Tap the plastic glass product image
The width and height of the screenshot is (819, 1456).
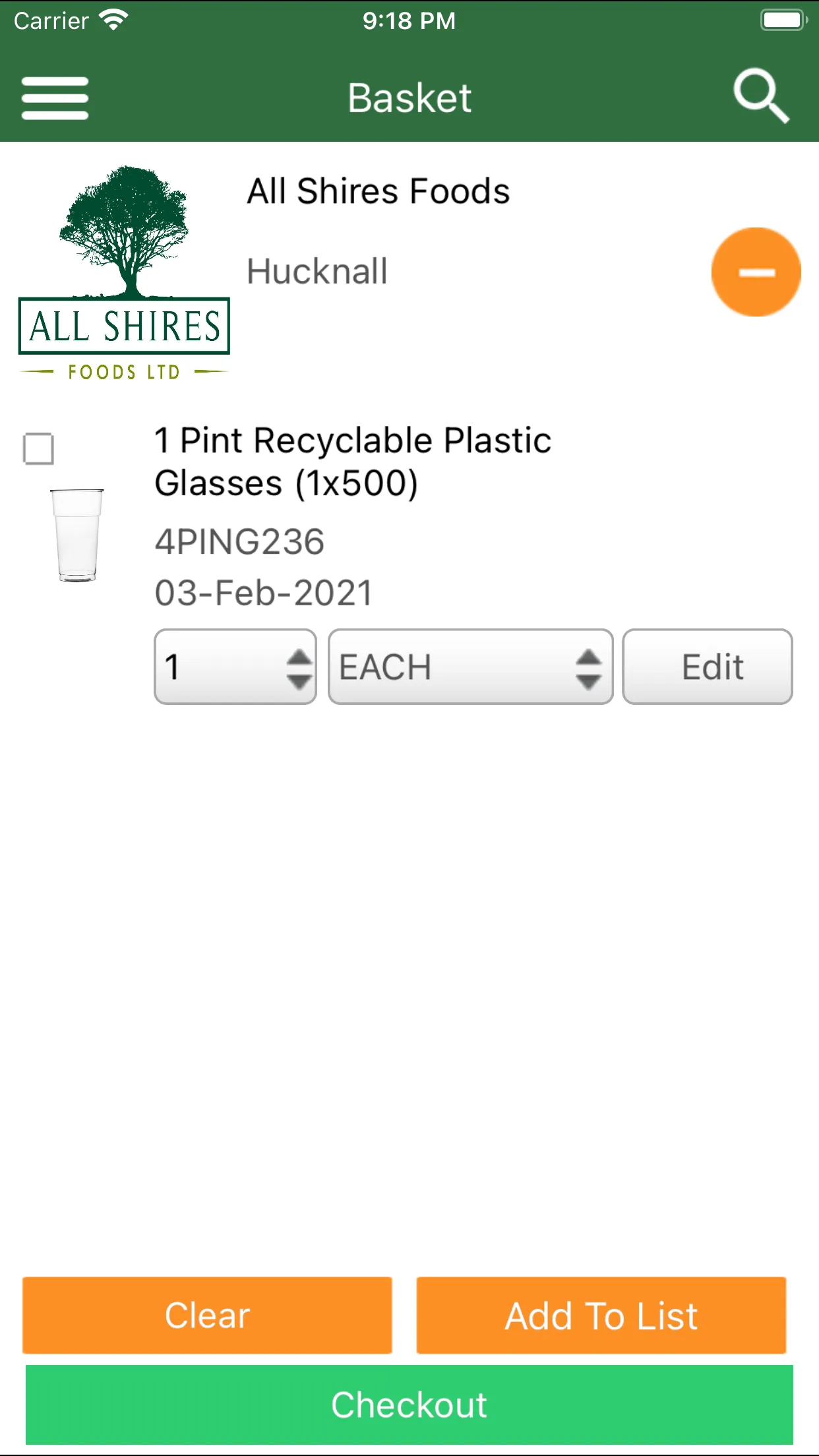[x=77, y=535]
